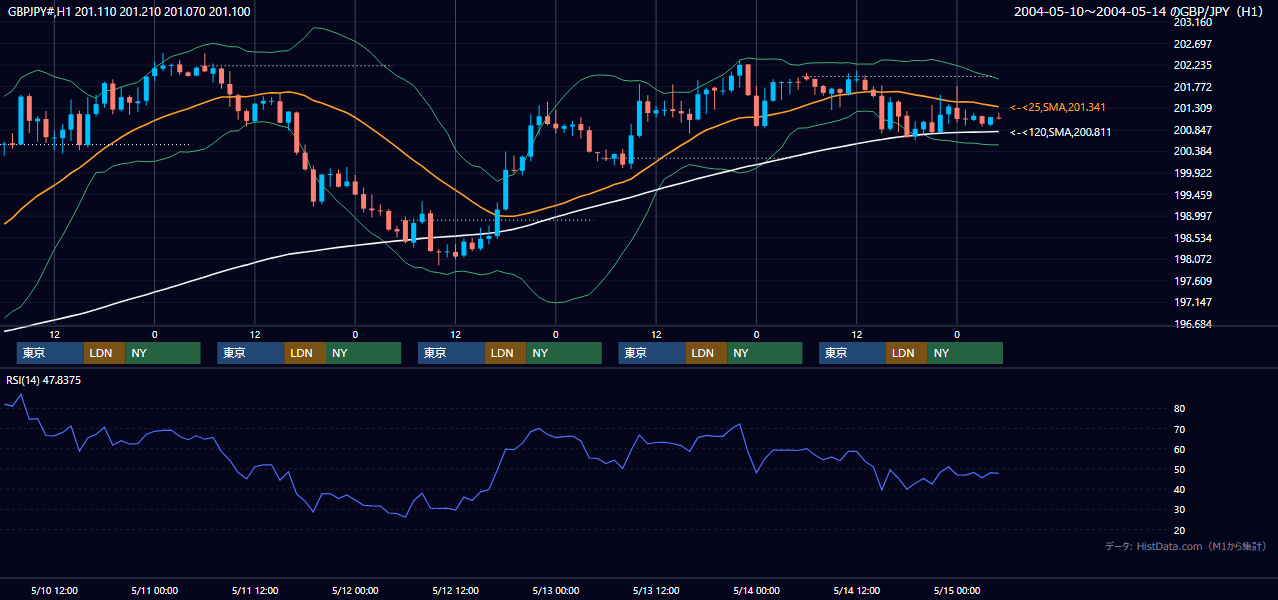
Task: Click the 5/14 00:00 time axis label
Action: click(x=756, y=590)
